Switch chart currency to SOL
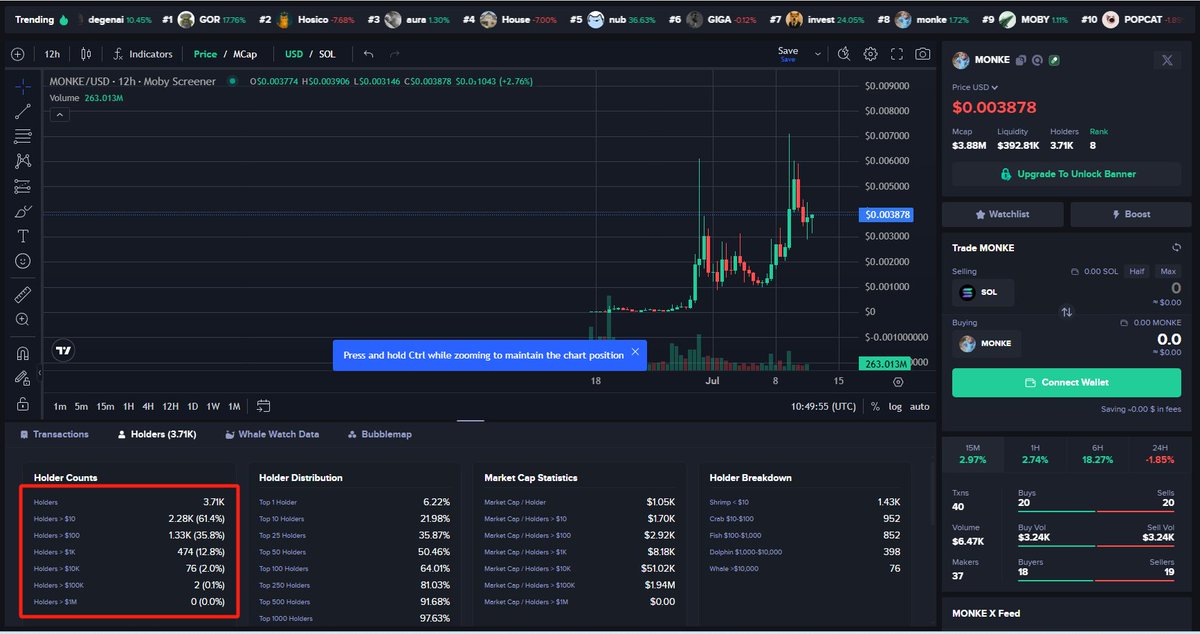This screenshot has width=1200, height=634. tap(327, 54)
